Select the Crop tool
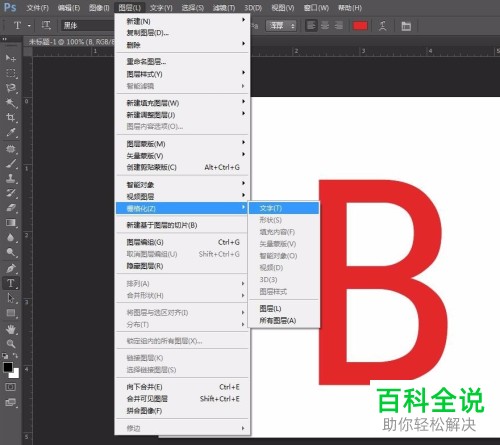This screenshot has height=445, width=500. [11, 117]
